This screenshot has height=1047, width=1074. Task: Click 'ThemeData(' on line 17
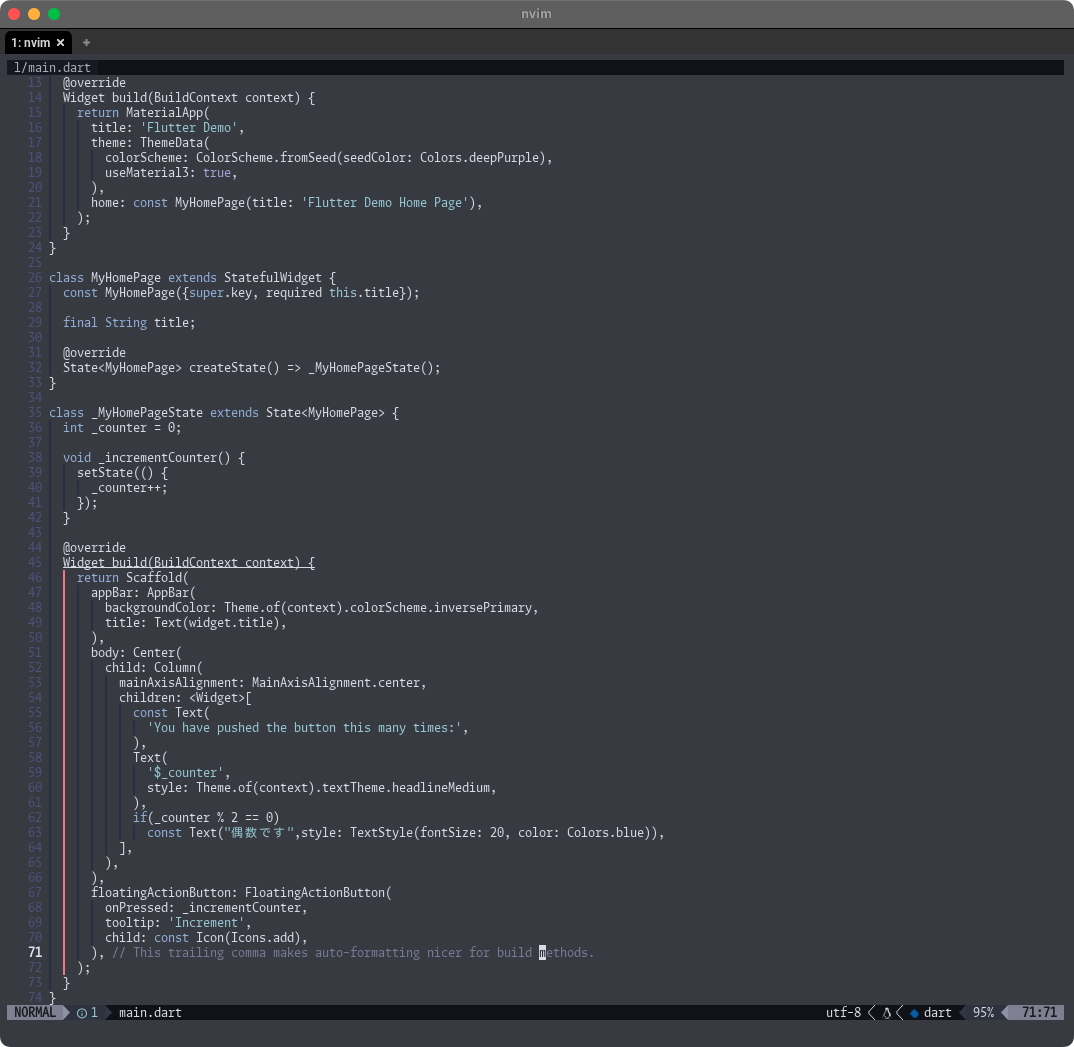(175, 142)
